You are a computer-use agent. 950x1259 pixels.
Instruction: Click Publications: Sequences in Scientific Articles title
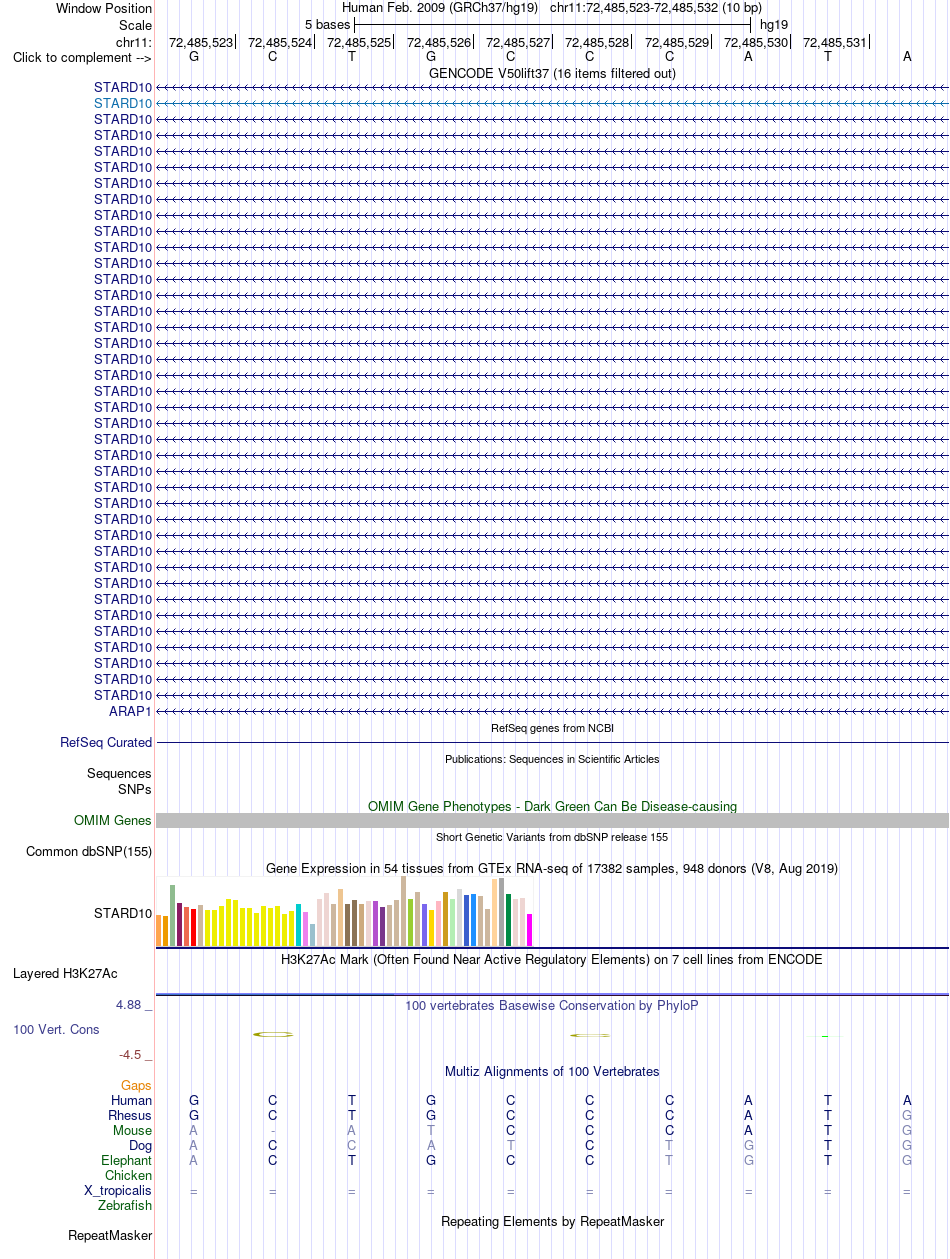[552, 759]
